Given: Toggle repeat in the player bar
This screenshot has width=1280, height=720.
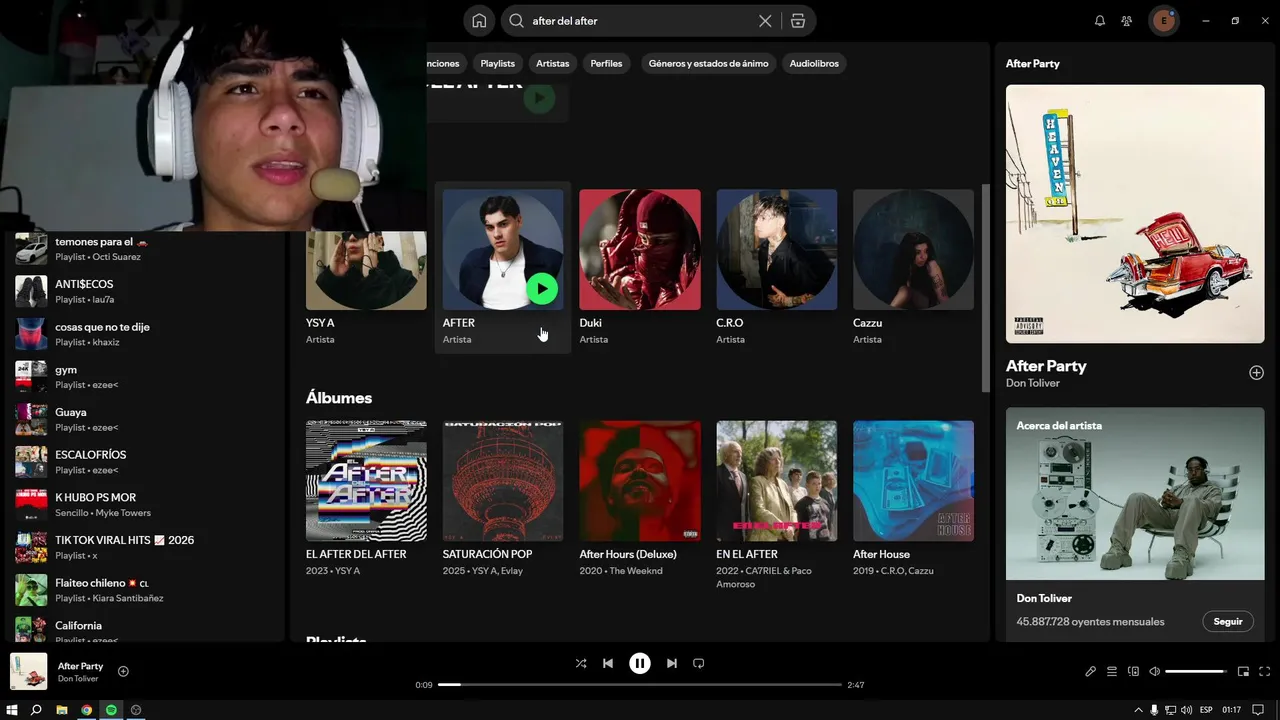Looking at the screenshot, I should [699, 663].
